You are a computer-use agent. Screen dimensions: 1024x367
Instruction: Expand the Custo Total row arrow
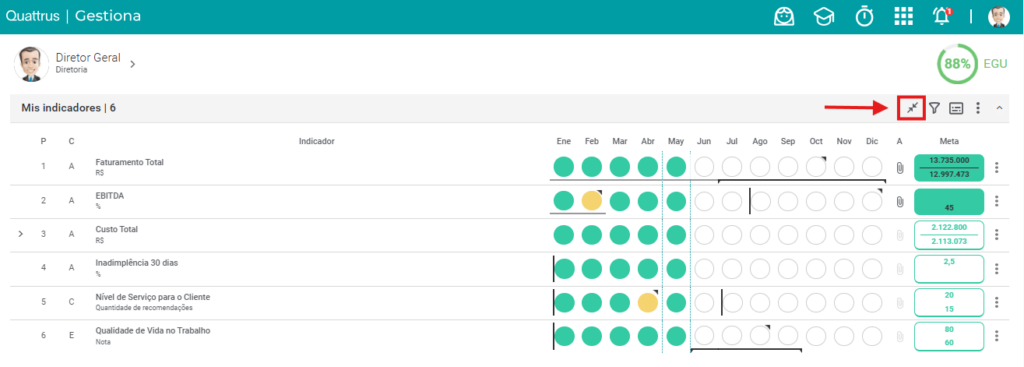20,233
